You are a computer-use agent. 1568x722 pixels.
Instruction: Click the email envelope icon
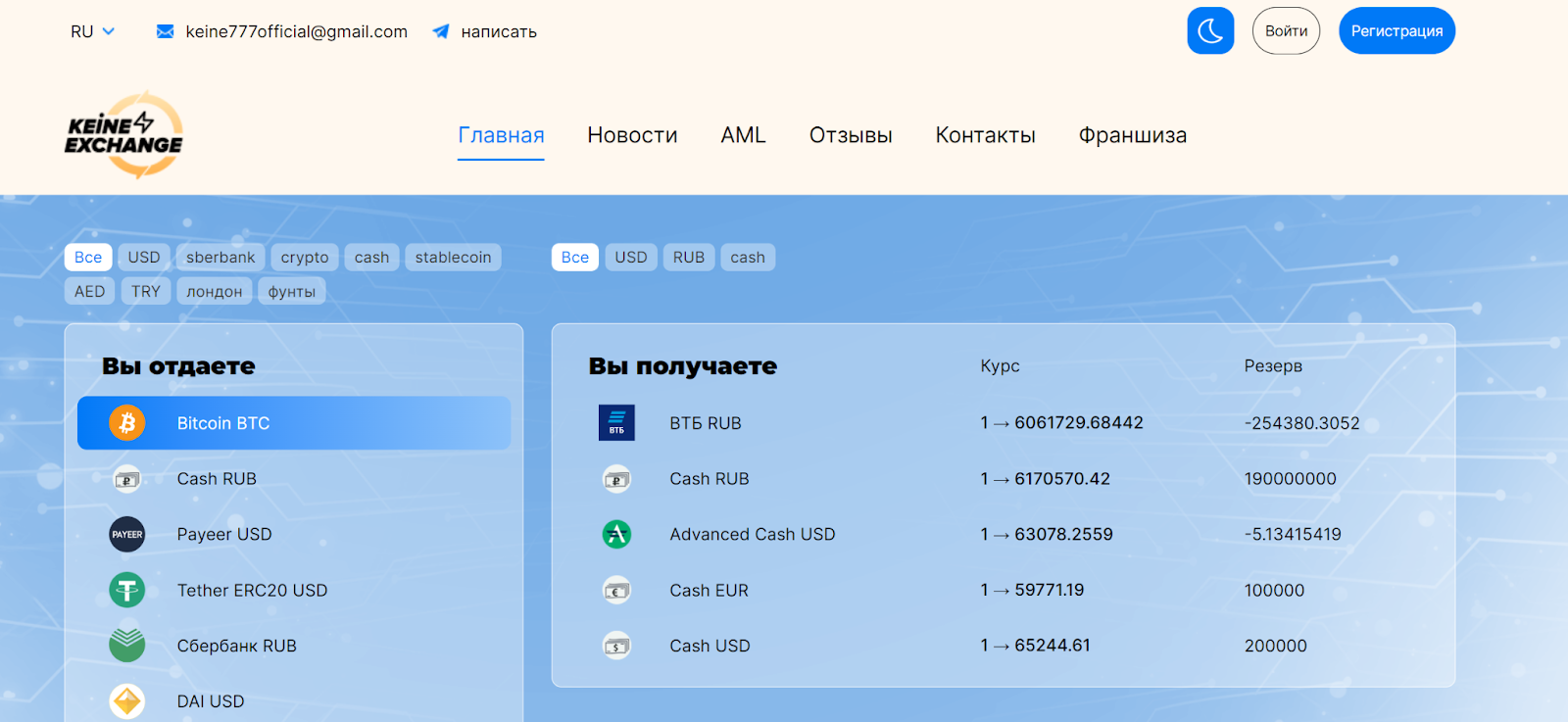point(166,31)
